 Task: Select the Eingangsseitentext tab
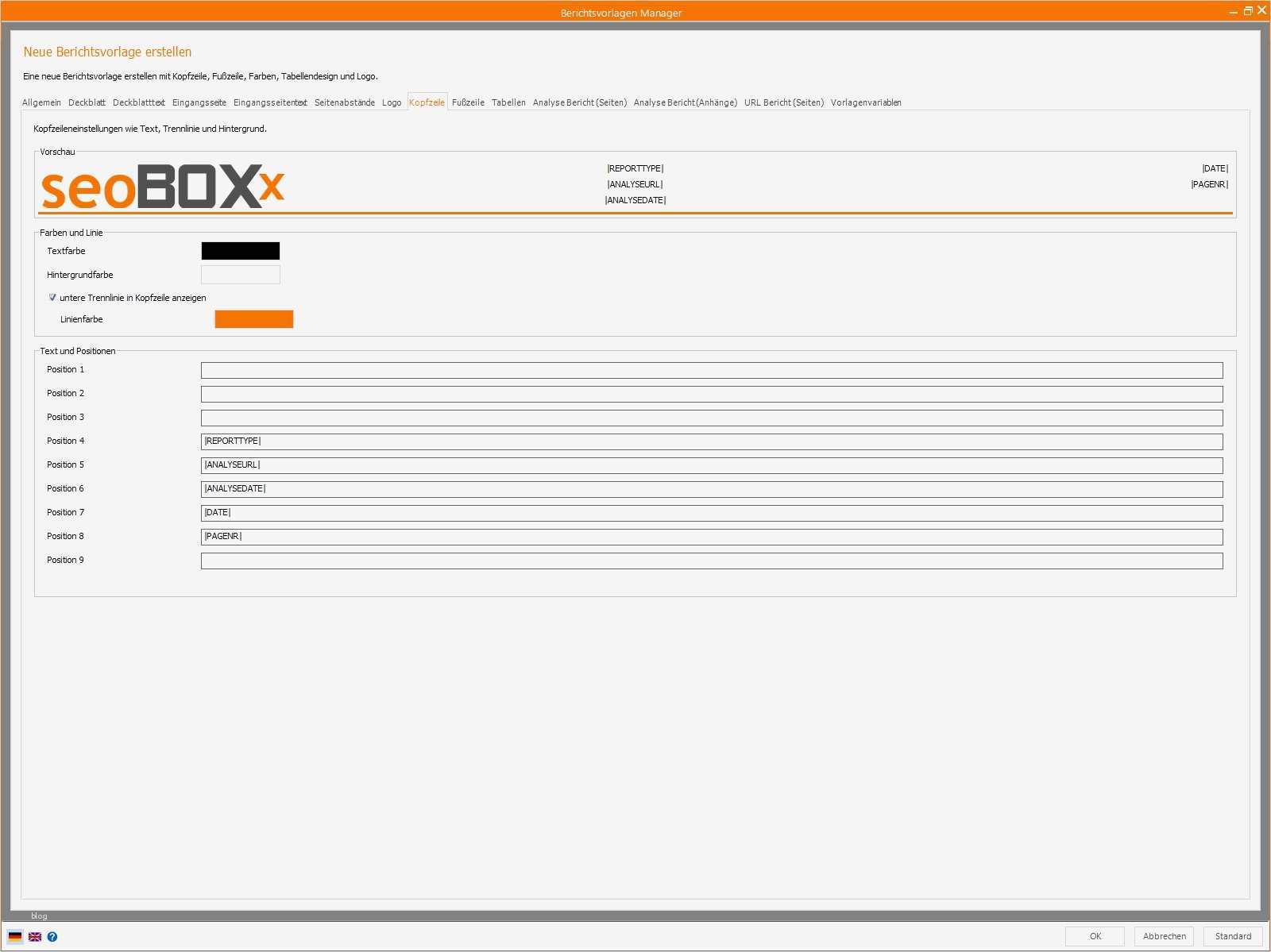[270, 102]
